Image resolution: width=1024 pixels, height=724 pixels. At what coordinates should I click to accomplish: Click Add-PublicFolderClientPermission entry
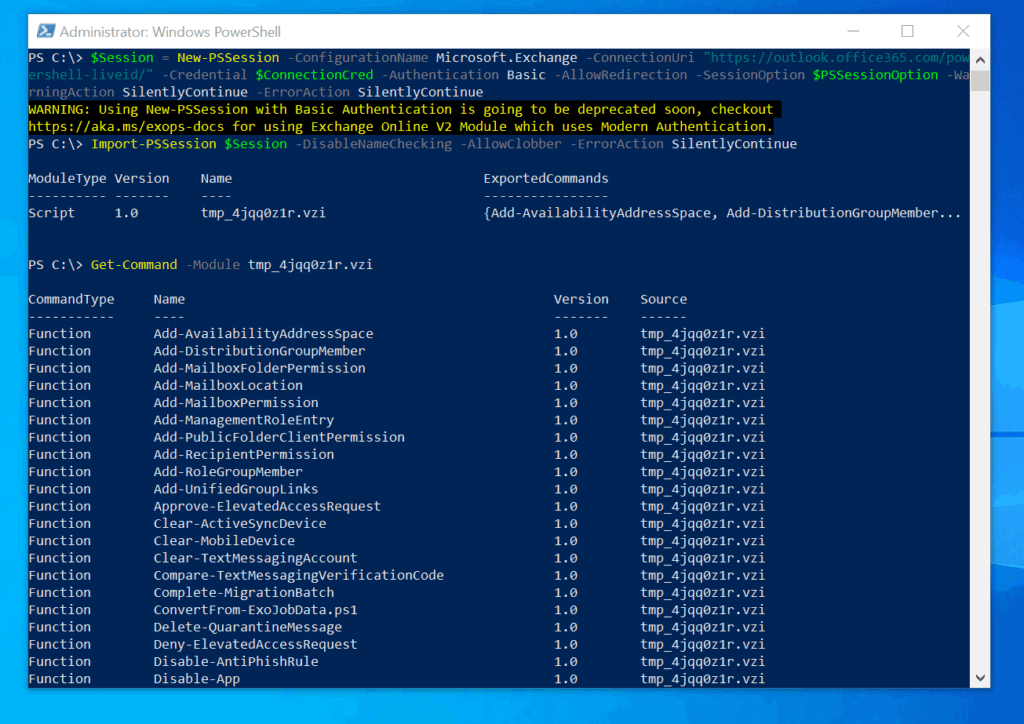(x=279, y=437)
